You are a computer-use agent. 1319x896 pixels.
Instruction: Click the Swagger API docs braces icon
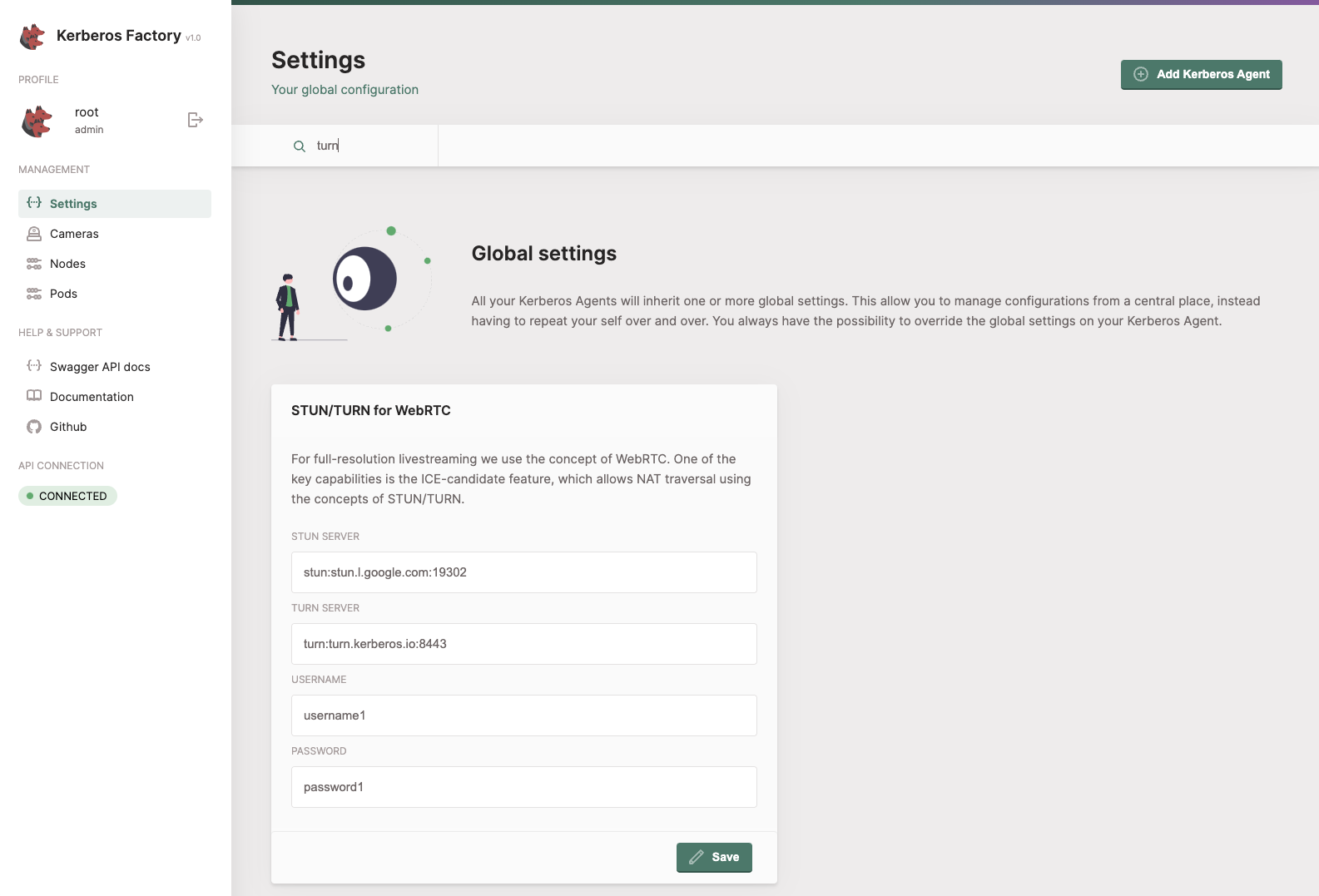click(x=34, y=366)
